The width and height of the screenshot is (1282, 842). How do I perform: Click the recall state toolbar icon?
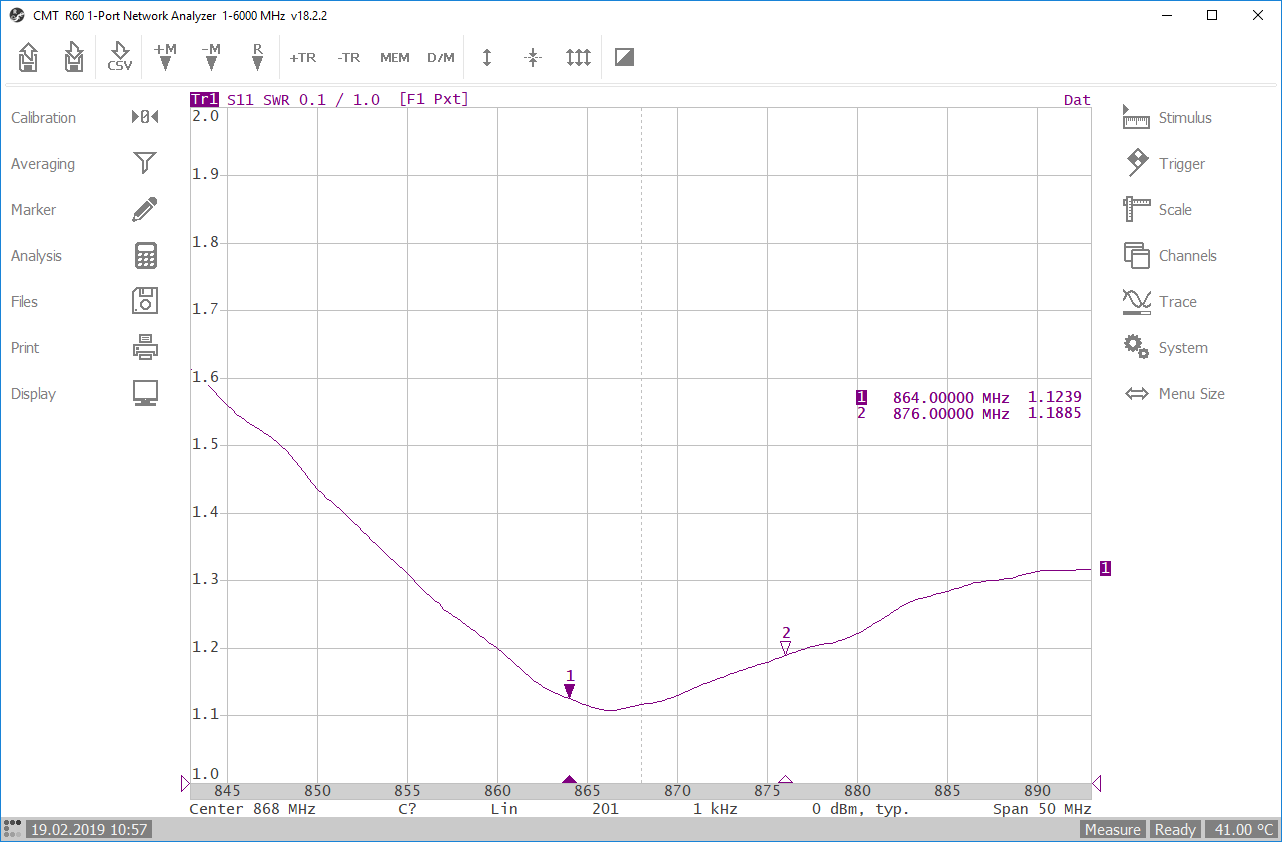29,57
